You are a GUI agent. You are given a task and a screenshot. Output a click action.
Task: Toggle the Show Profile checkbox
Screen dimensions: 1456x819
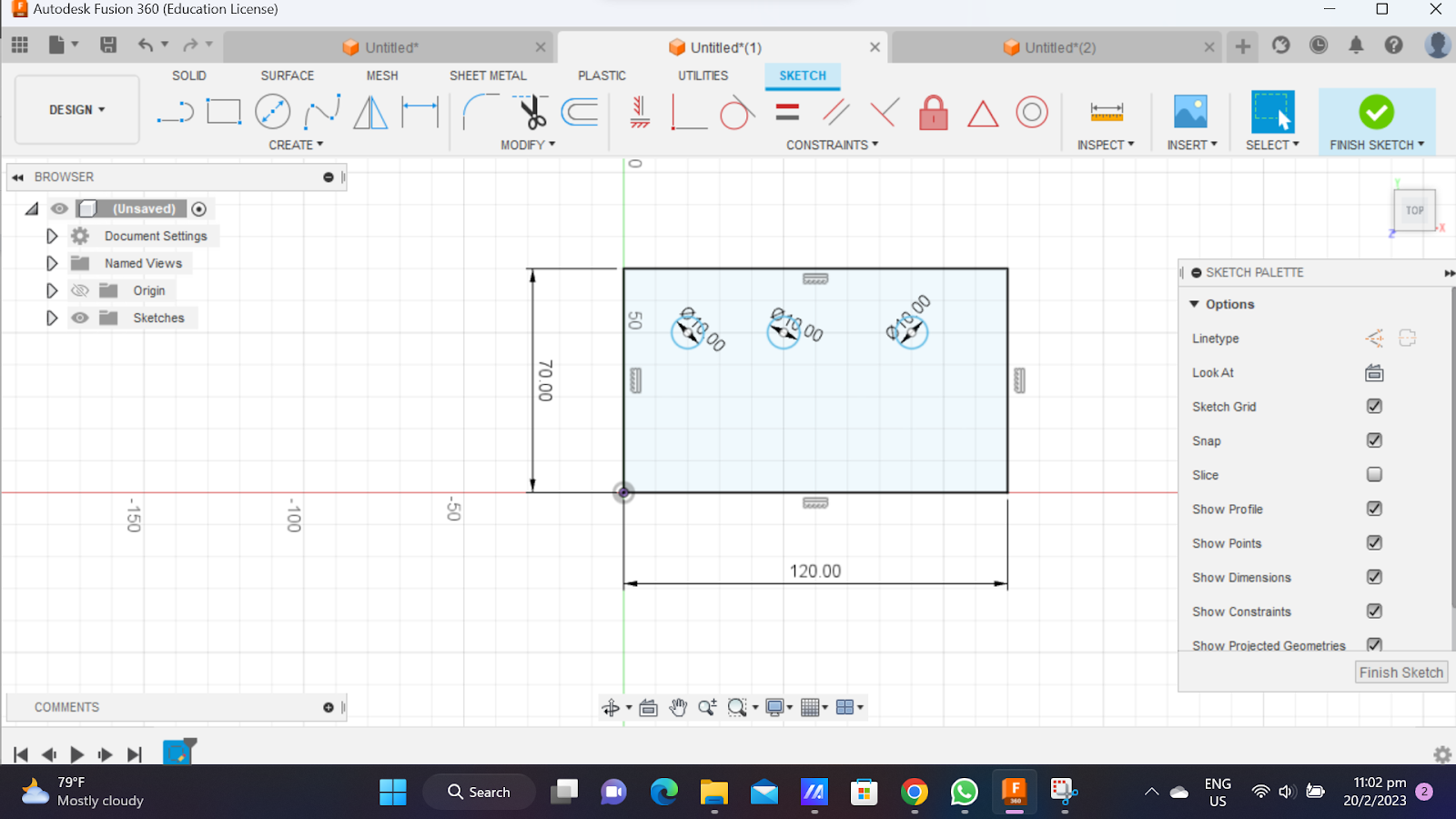[x=1374, y=509]
